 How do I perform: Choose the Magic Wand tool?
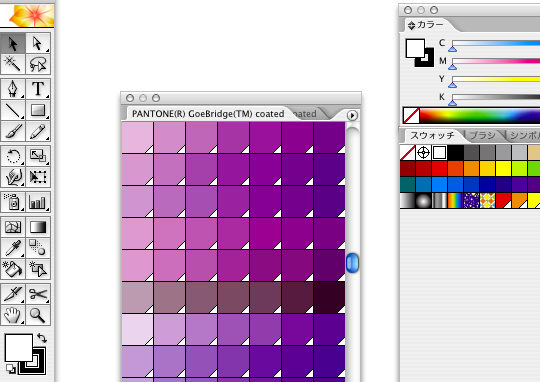click(x=13, y=64)
